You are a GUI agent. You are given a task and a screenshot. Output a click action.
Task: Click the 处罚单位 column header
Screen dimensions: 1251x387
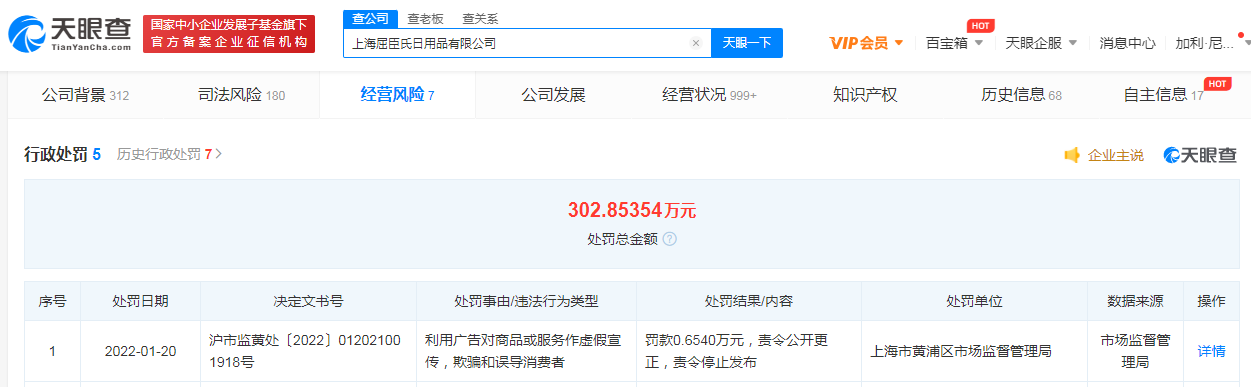point(975,301)
